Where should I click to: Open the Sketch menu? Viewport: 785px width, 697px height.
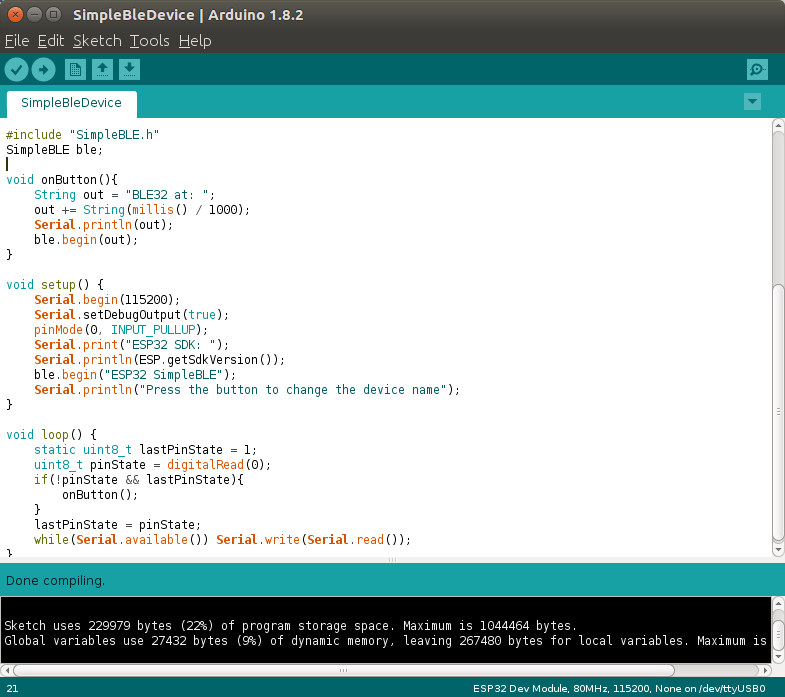coord(97,41)
